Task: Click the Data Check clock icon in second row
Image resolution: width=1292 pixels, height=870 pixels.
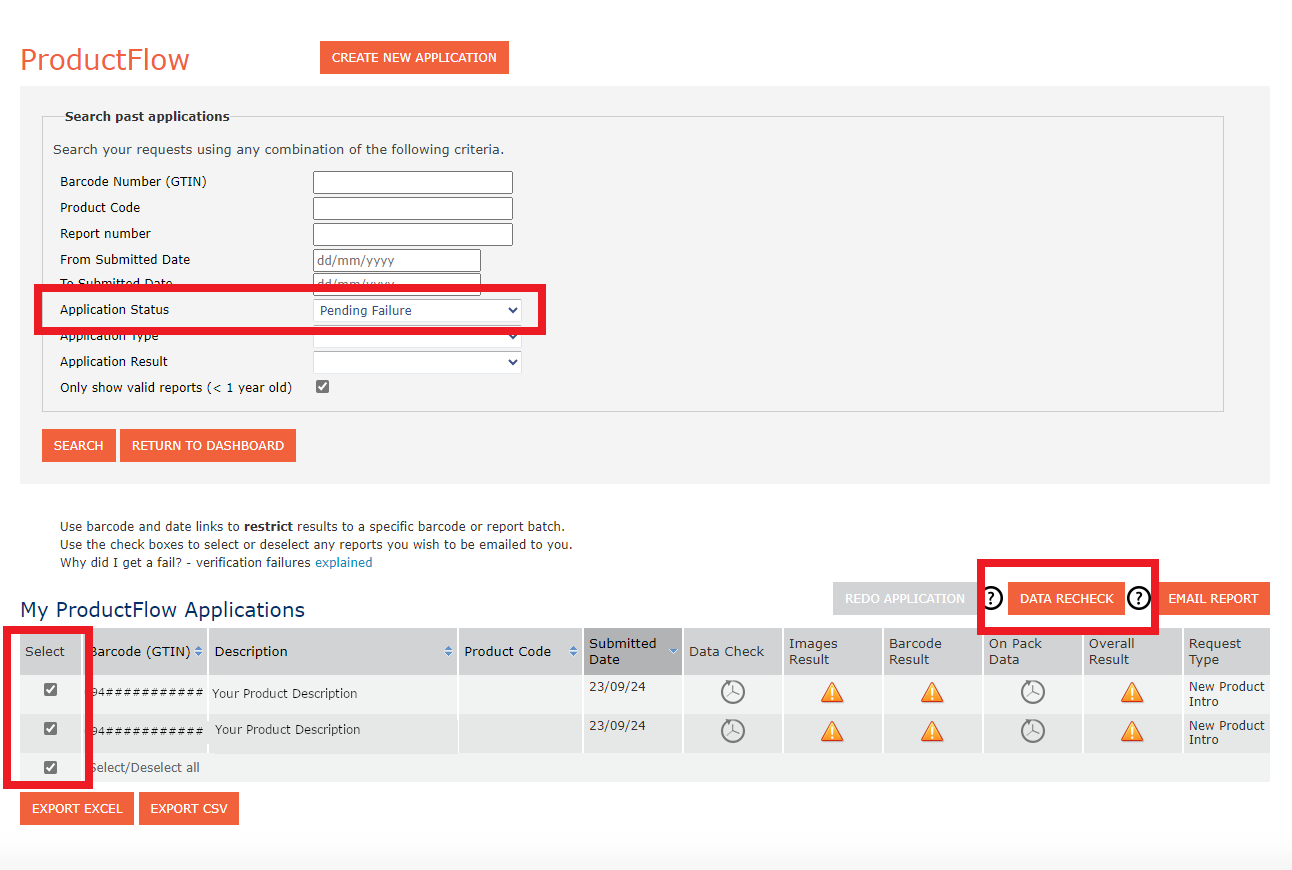Action: coord(733,731)
